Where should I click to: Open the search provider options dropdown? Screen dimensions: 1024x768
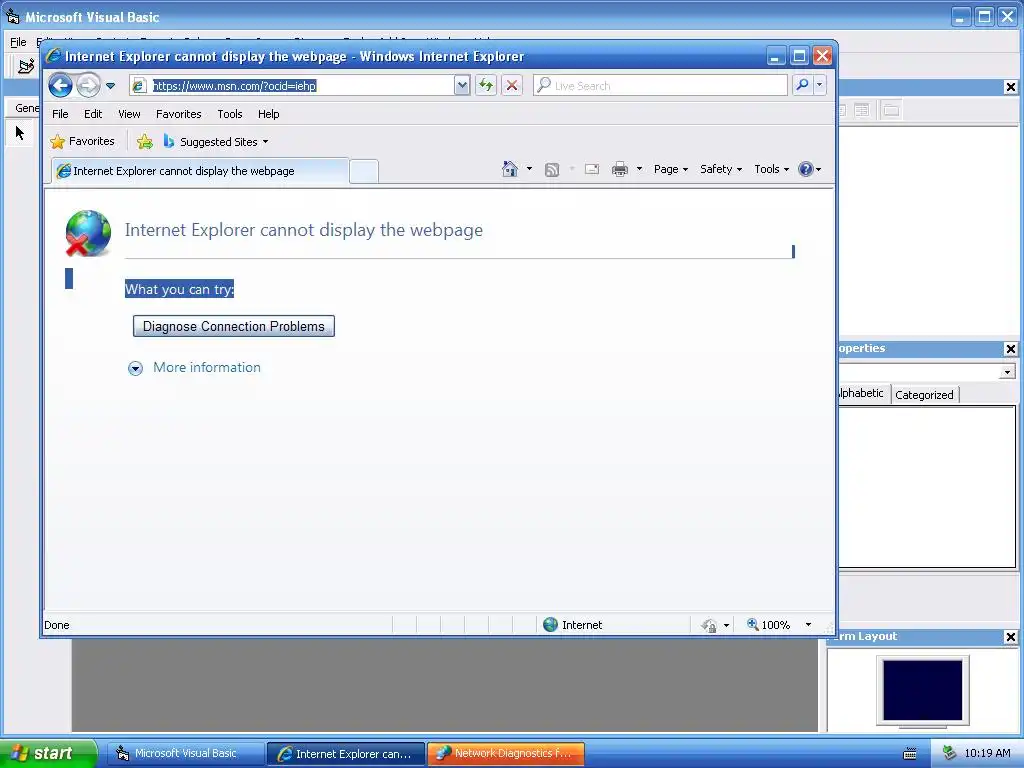820,85
